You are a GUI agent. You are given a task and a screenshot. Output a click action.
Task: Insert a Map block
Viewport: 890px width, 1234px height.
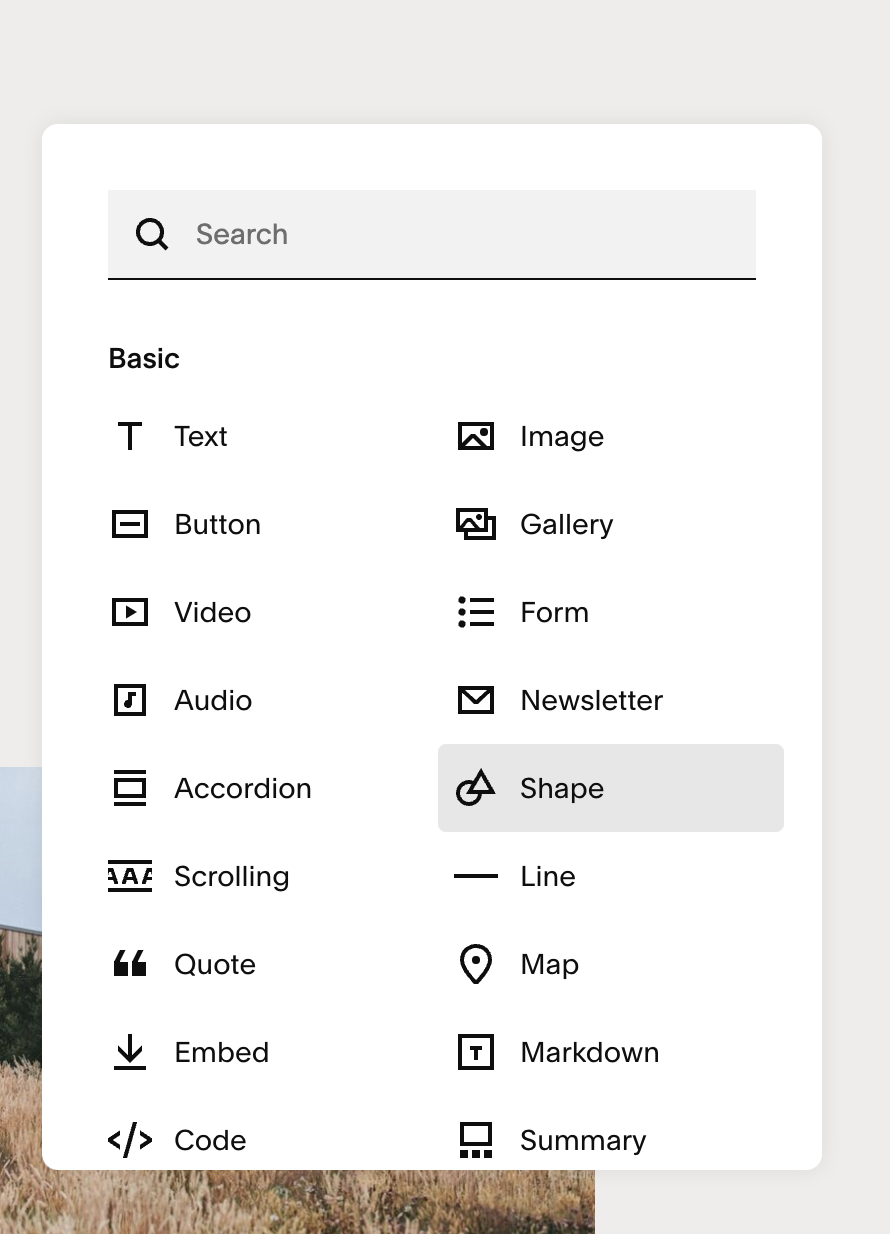(x=475, y=964)
